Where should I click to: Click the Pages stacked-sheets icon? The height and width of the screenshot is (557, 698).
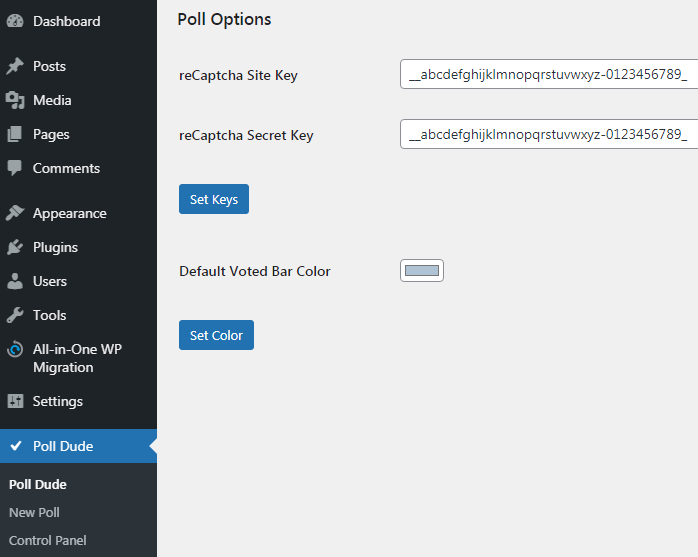click(15, 134)
